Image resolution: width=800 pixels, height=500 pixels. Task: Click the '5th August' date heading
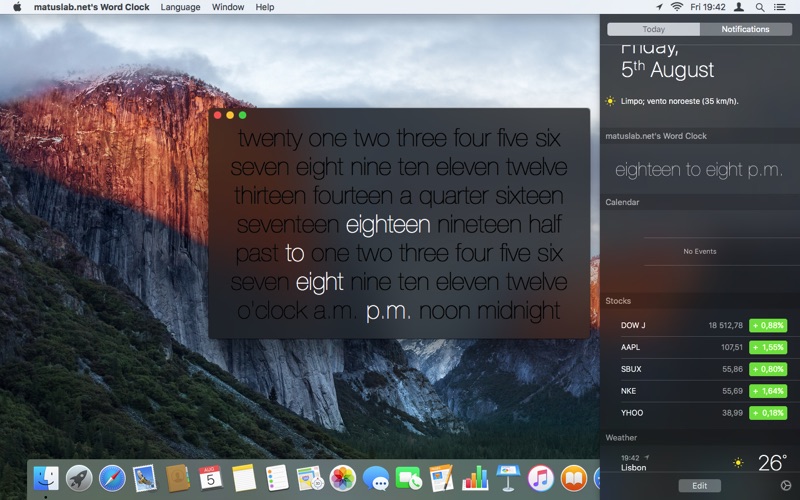[667, 70]
